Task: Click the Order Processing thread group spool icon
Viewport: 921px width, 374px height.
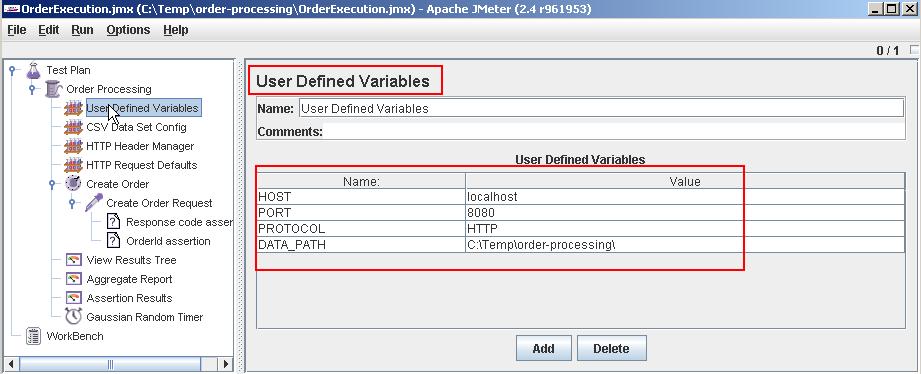Action: (53, 89)
